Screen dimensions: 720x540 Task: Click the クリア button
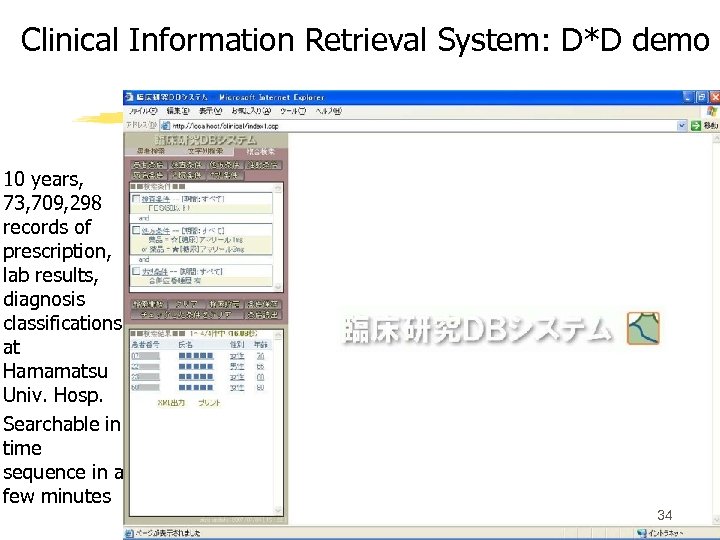(x=187, y=304)
